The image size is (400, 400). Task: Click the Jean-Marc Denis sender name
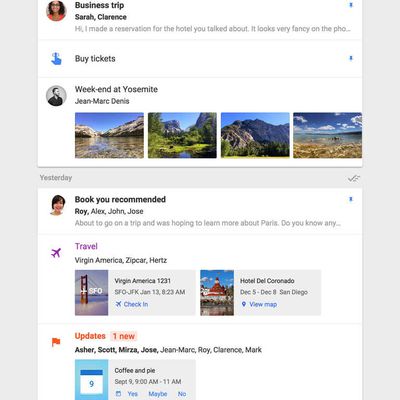102,101
